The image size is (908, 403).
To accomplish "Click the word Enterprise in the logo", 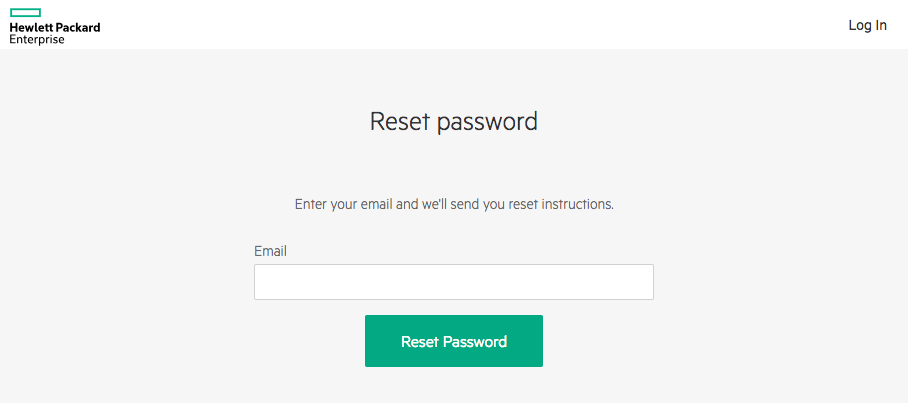I will pyautogui.click(x=37, y=40).
